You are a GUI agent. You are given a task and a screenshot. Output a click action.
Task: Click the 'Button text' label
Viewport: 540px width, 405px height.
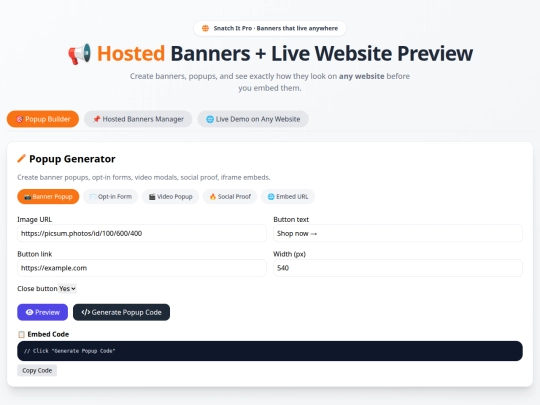pyautogui.click(x=291, y=220)
